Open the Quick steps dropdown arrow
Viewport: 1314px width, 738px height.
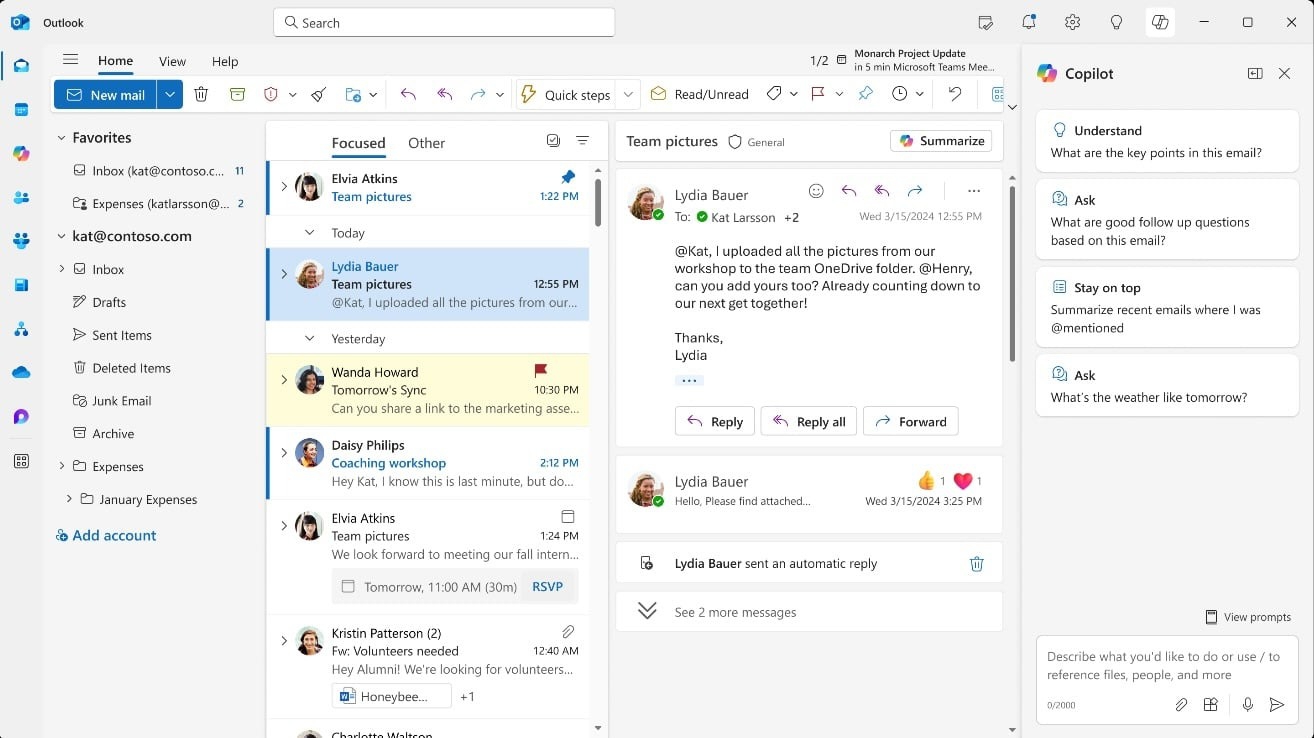coord(628,94)
